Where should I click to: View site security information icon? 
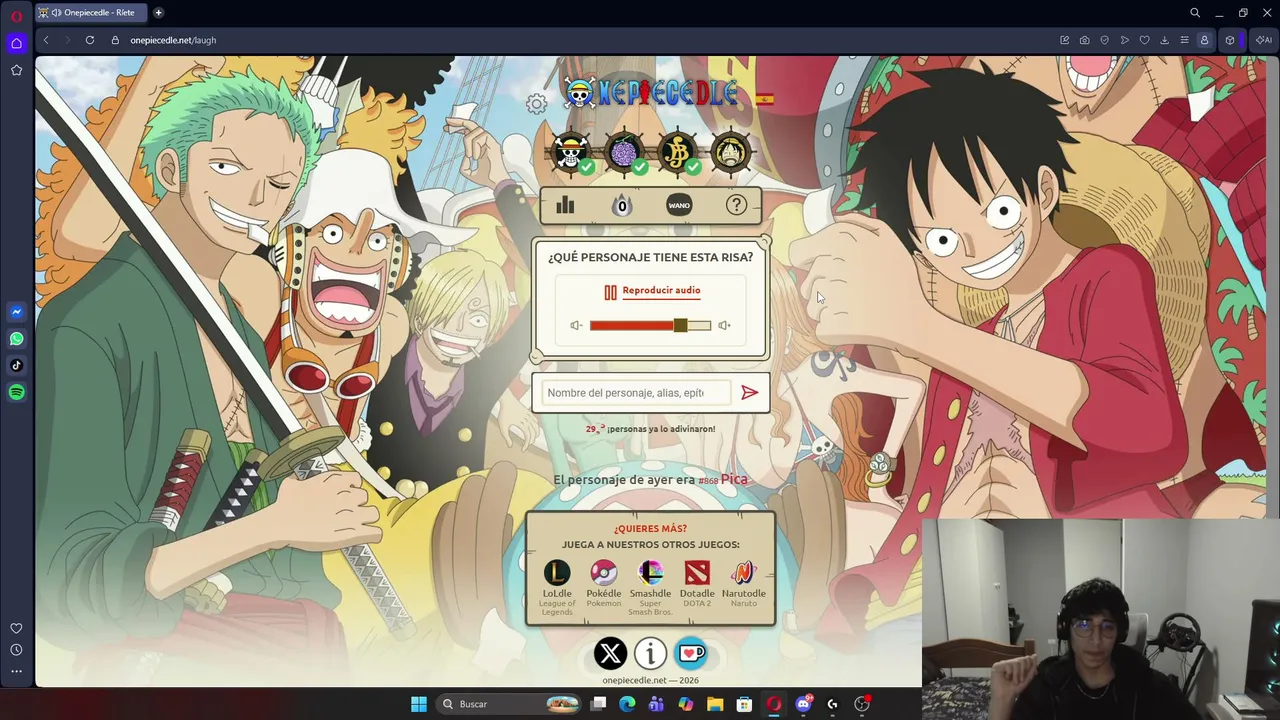click(x=115, y=40)
